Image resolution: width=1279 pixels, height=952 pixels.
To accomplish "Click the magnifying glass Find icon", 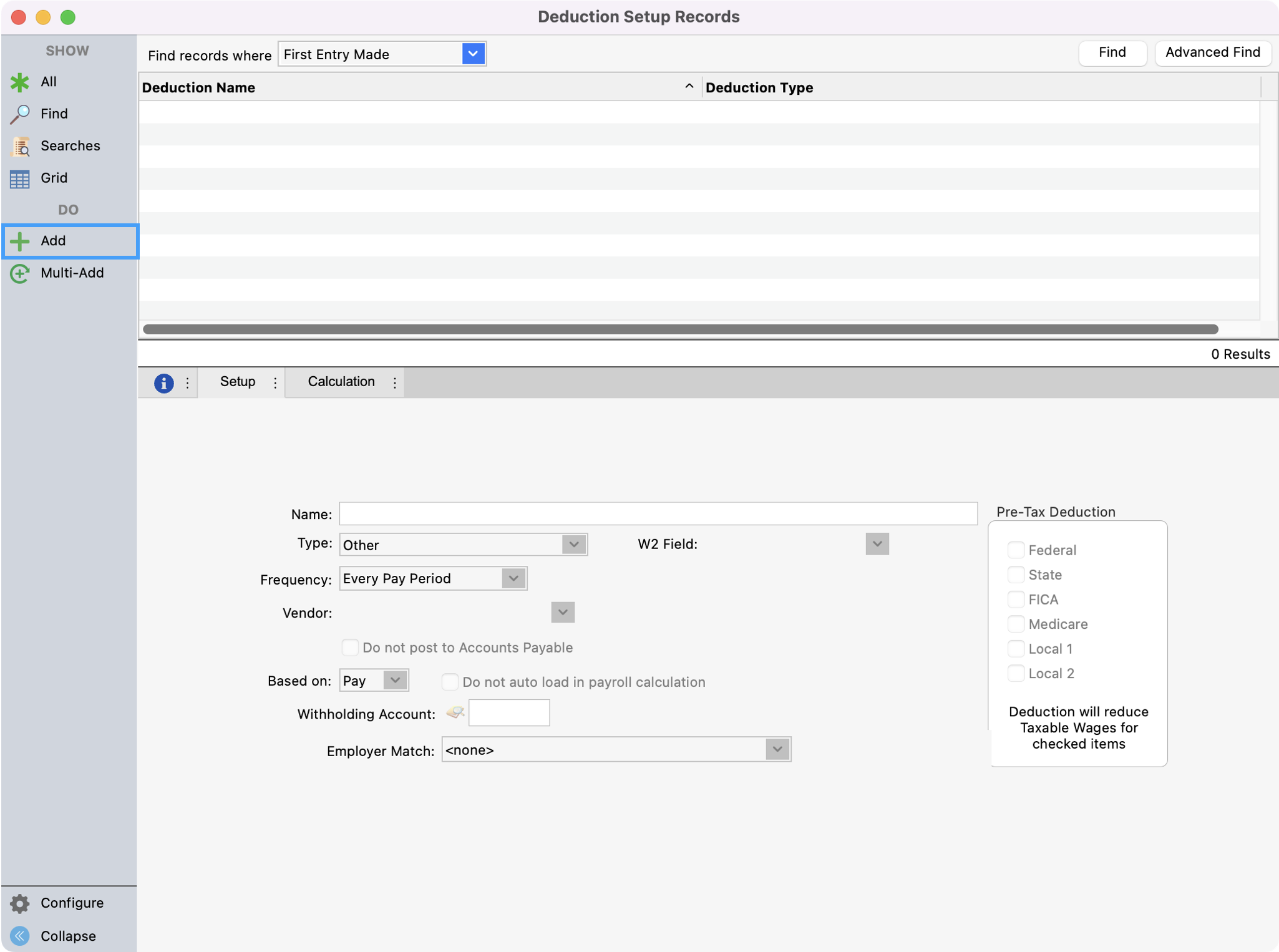I will pyautogui.click(x=20, y=114).
